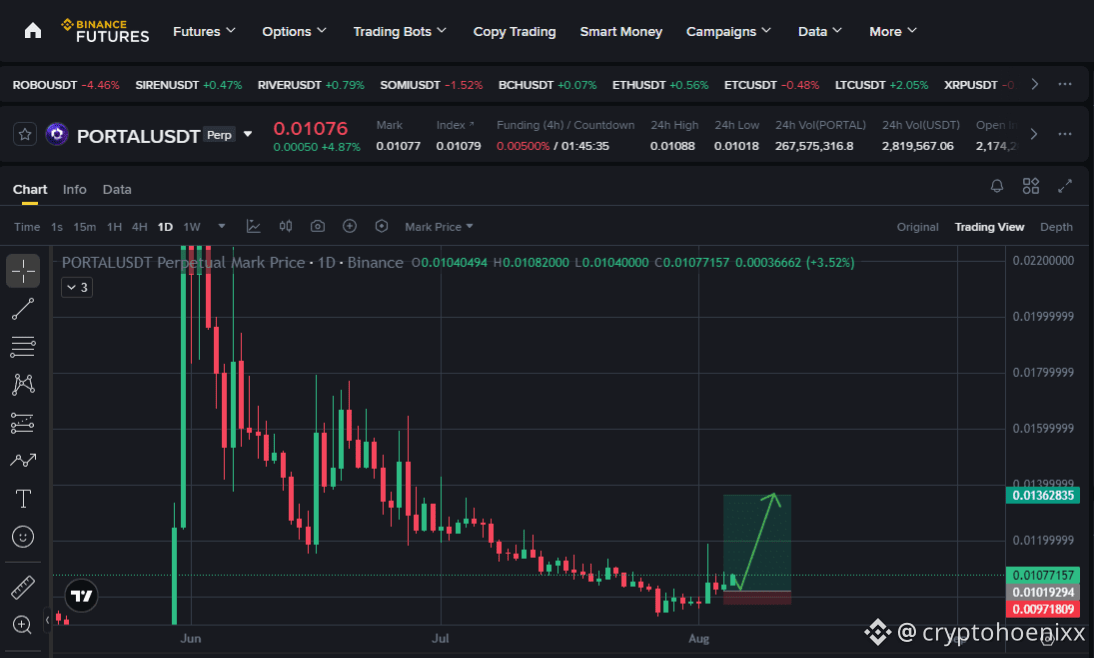Take a chart snapshot with the camera icon
The height and width of the screenshot is (658, 1094).
317,226
